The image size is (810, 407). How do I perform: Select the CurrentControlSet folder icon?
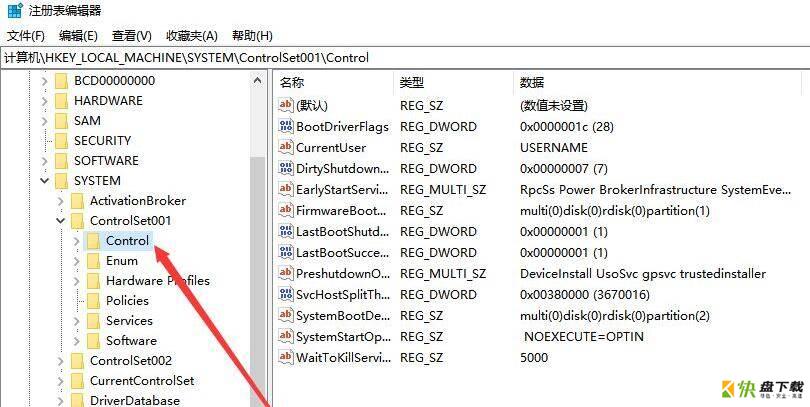(77, 381)
